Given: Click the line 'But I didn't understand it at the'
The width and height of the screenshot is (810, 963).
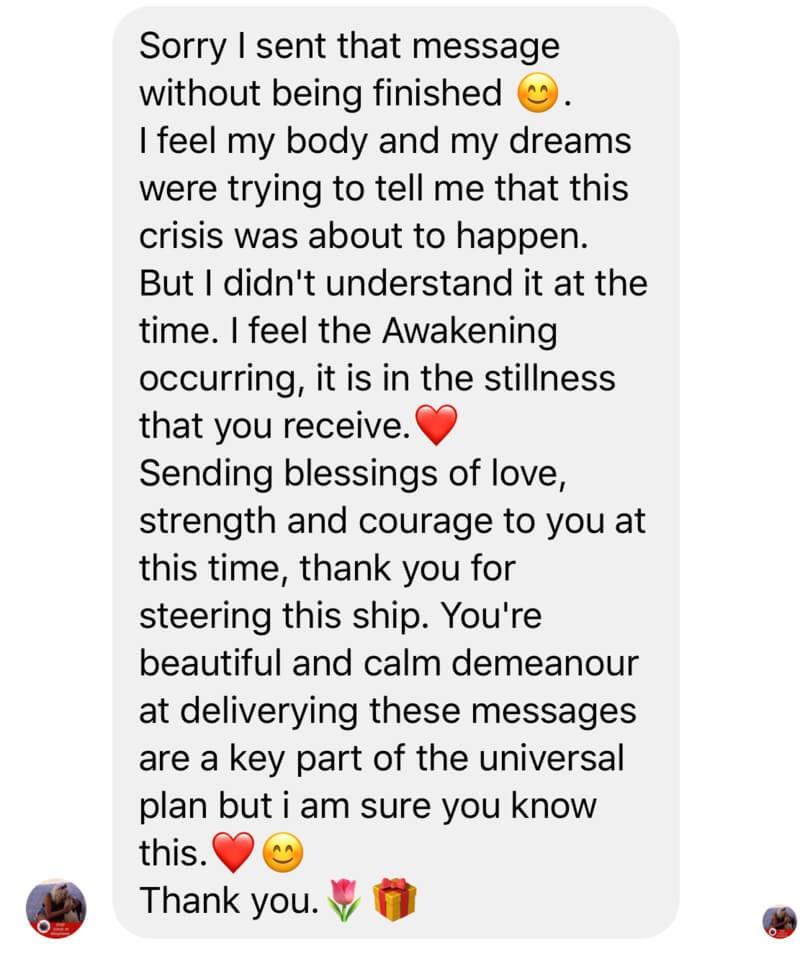Looking at the screenshot, I should coord(394,284).
